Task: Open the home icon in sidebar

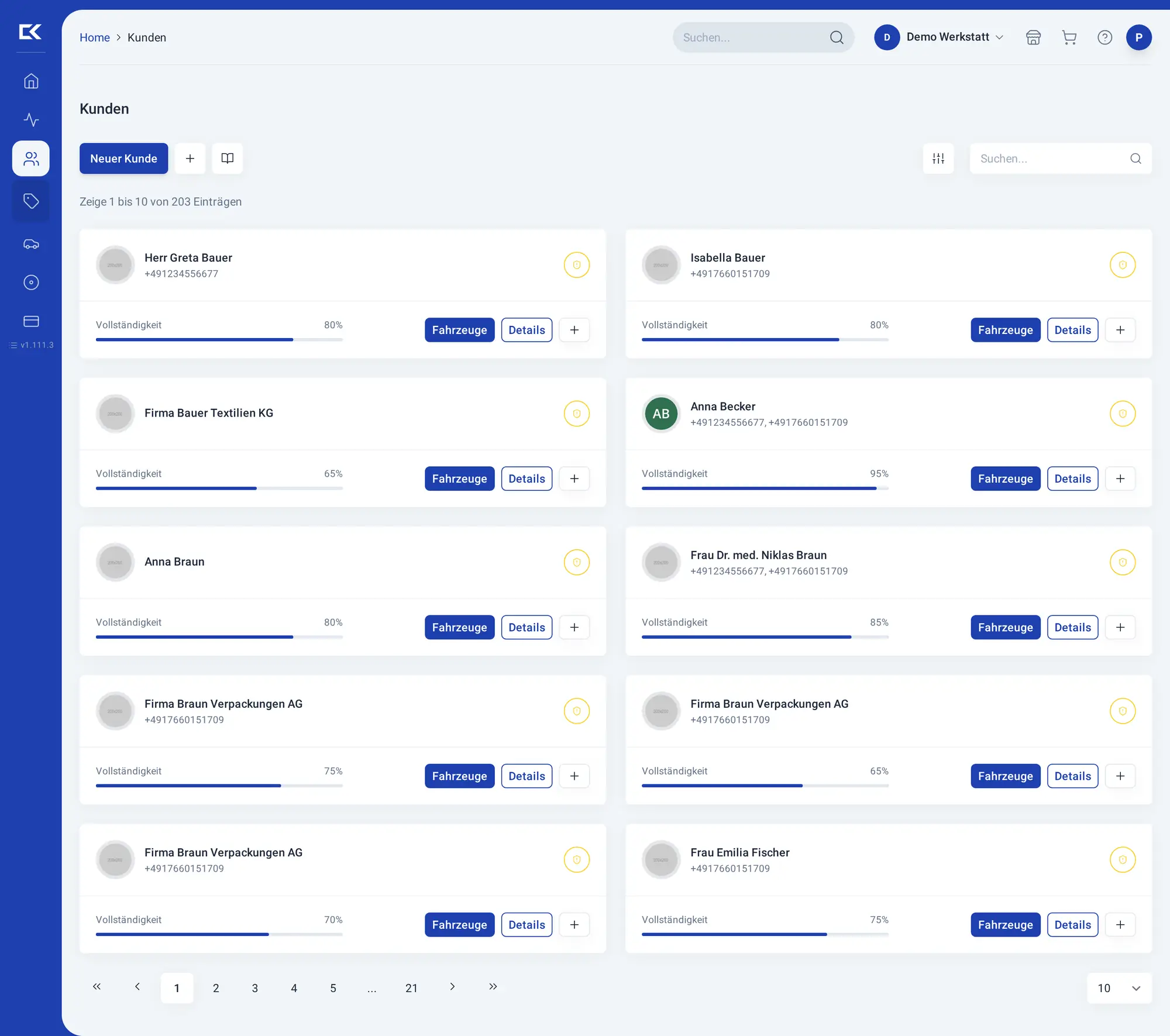Action: (x=31, y=81)
